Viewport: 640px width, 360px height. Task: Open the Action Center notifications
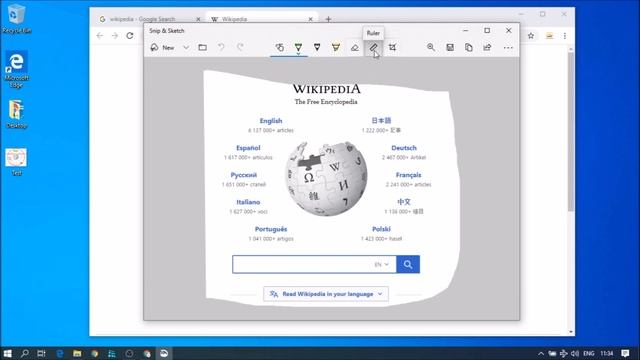[x=625, y=353]
